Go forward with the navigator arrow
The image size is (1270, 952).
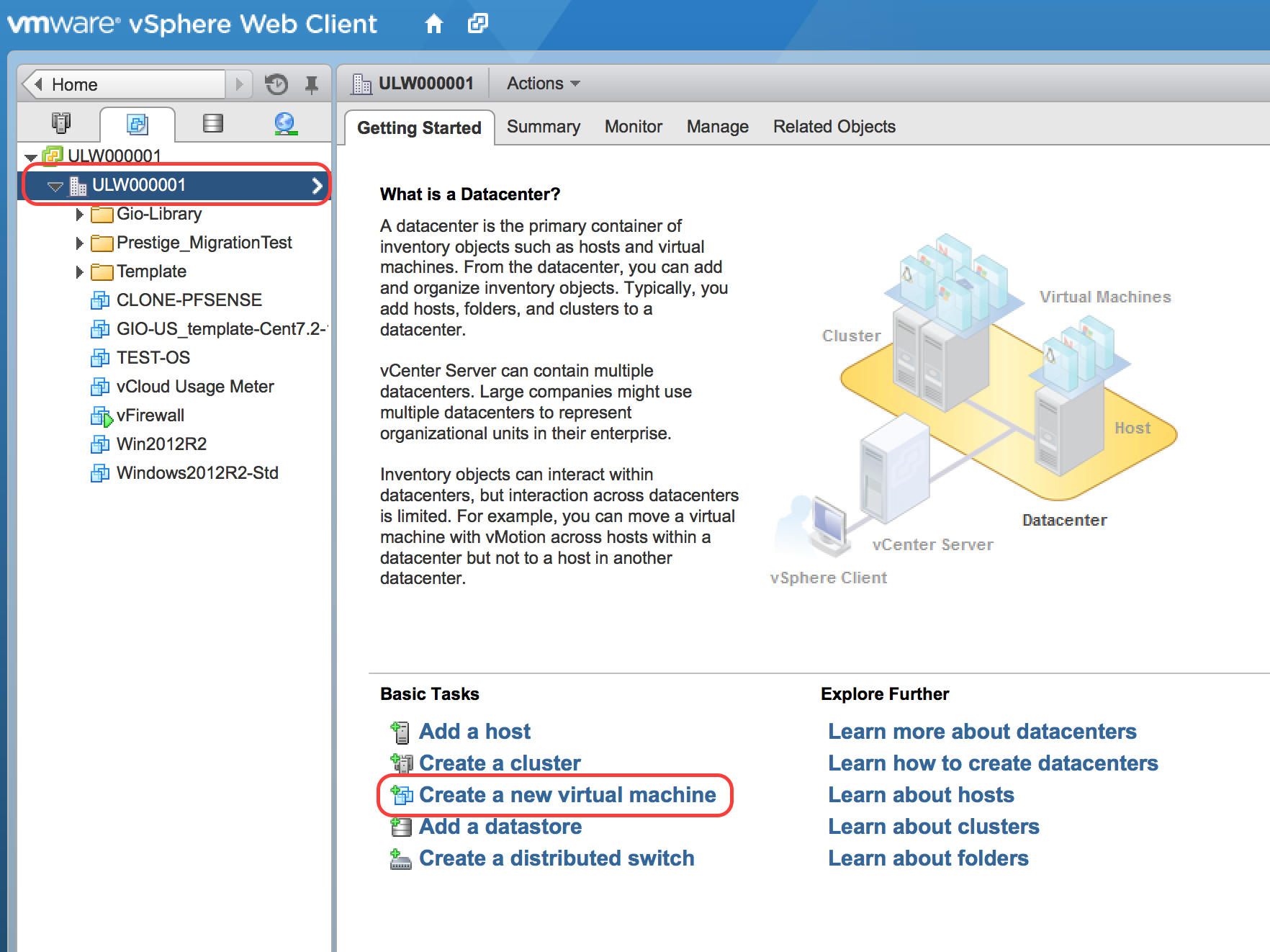pyautogui.click(x=239, y=84)
